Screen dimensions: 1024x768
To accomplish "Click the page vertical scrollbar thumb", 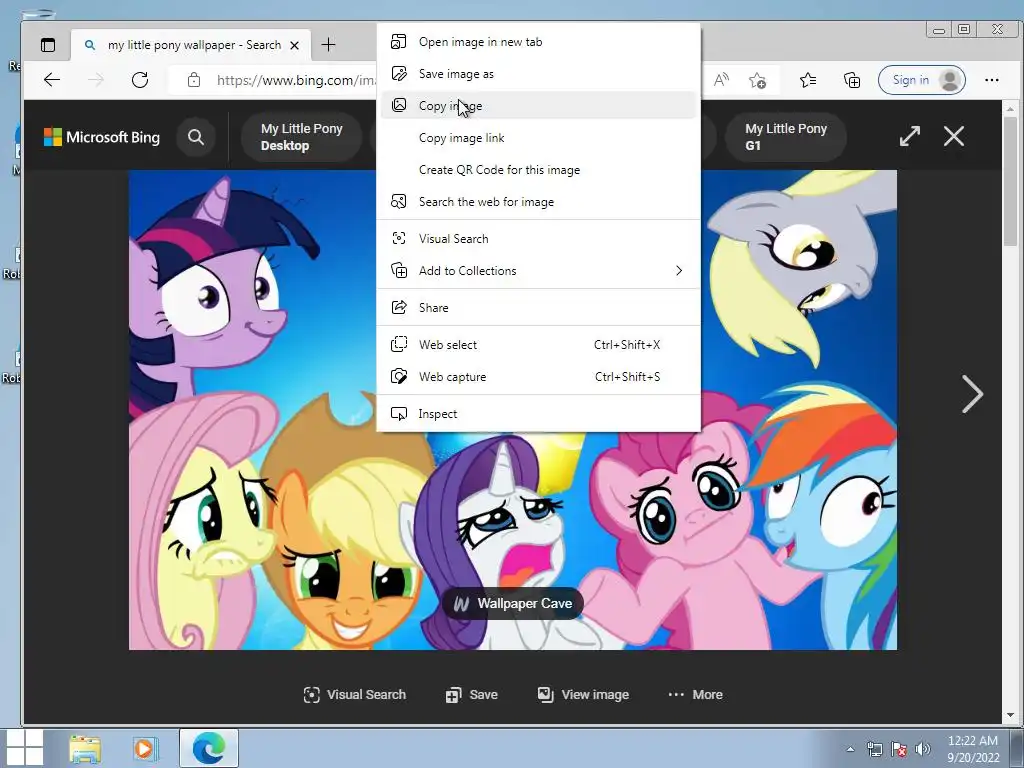I will [x=1011, y=181].
